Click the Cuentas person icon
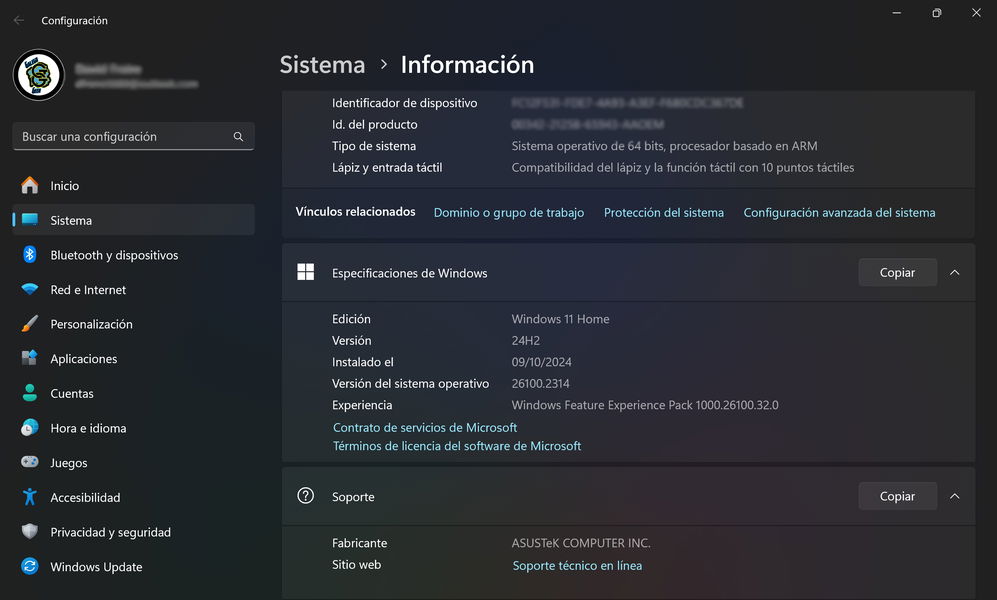 pos(29,393)
